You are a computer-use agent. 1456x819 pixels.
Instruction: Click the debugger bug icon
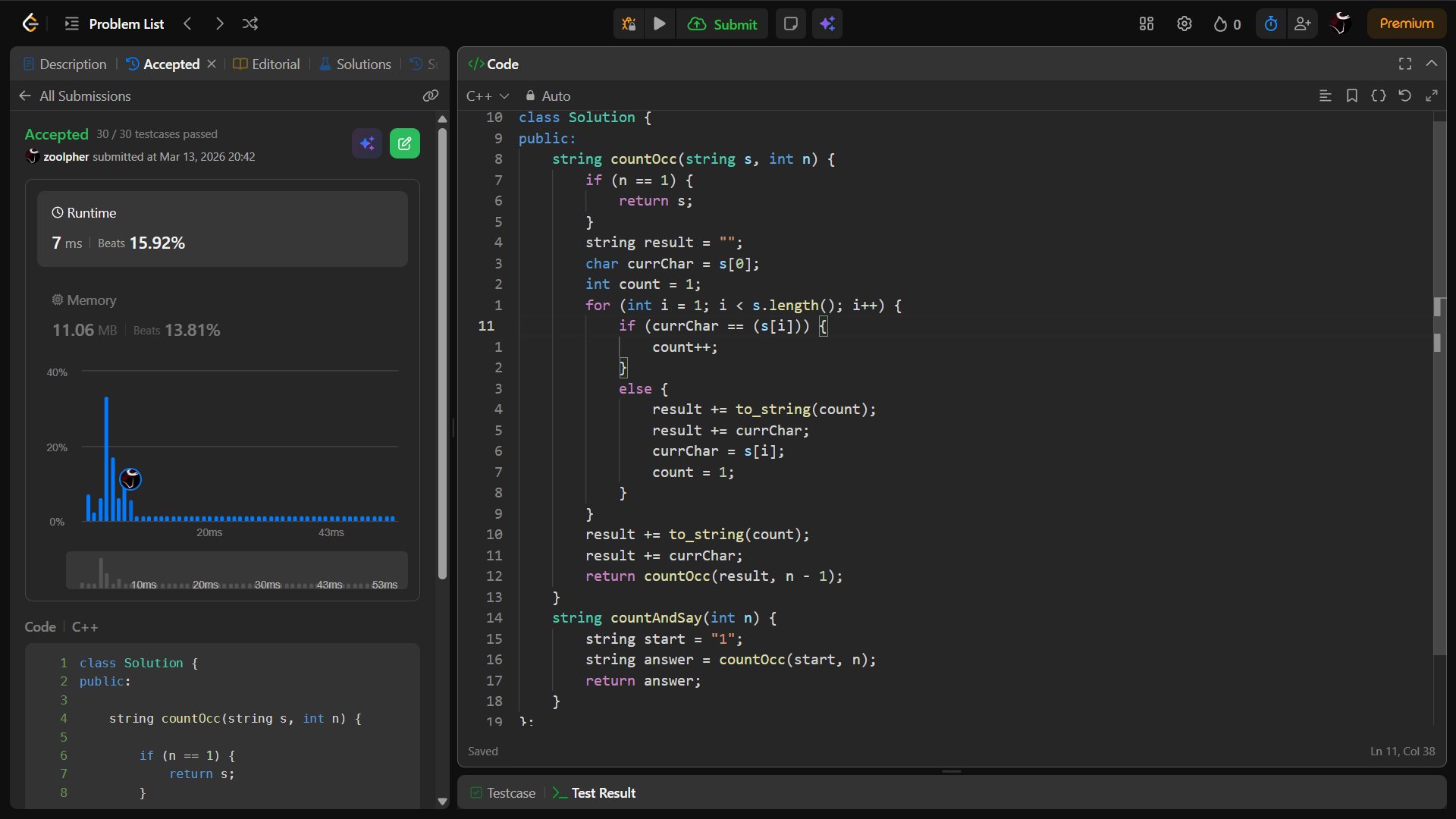[x=629, y=24]
